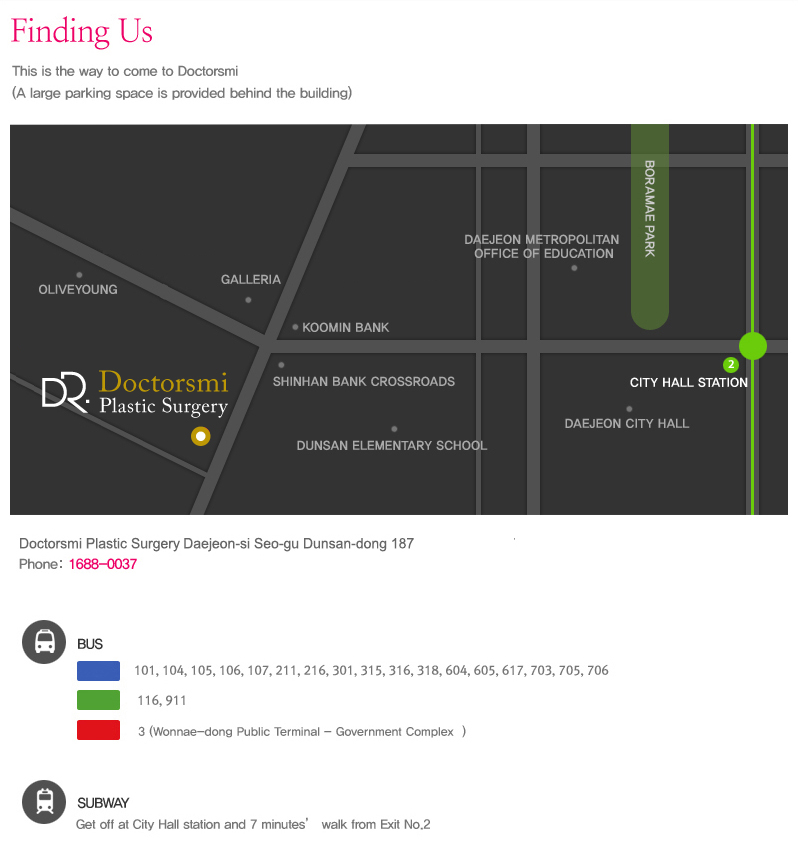Click the subway train icon
The height and width of the screenshot is (853, 798).
coord(44,800)
